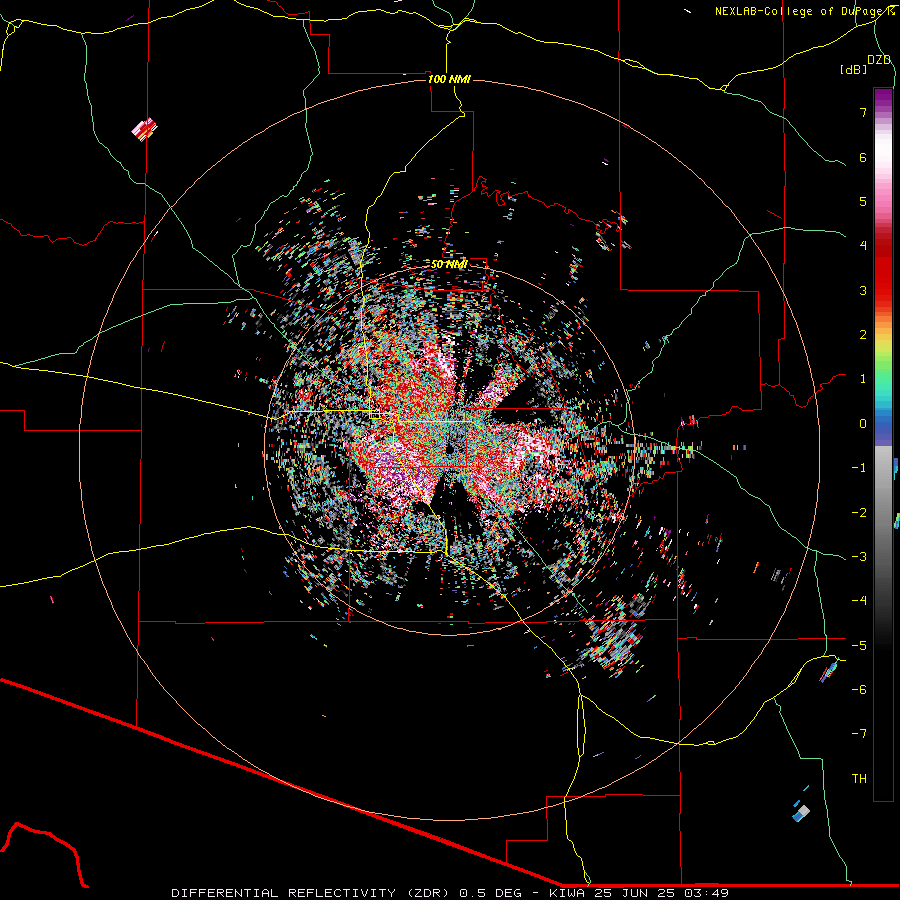The image size is (900, 900).
Task: Click the TH label on the legend
Action: click(859, 779)
